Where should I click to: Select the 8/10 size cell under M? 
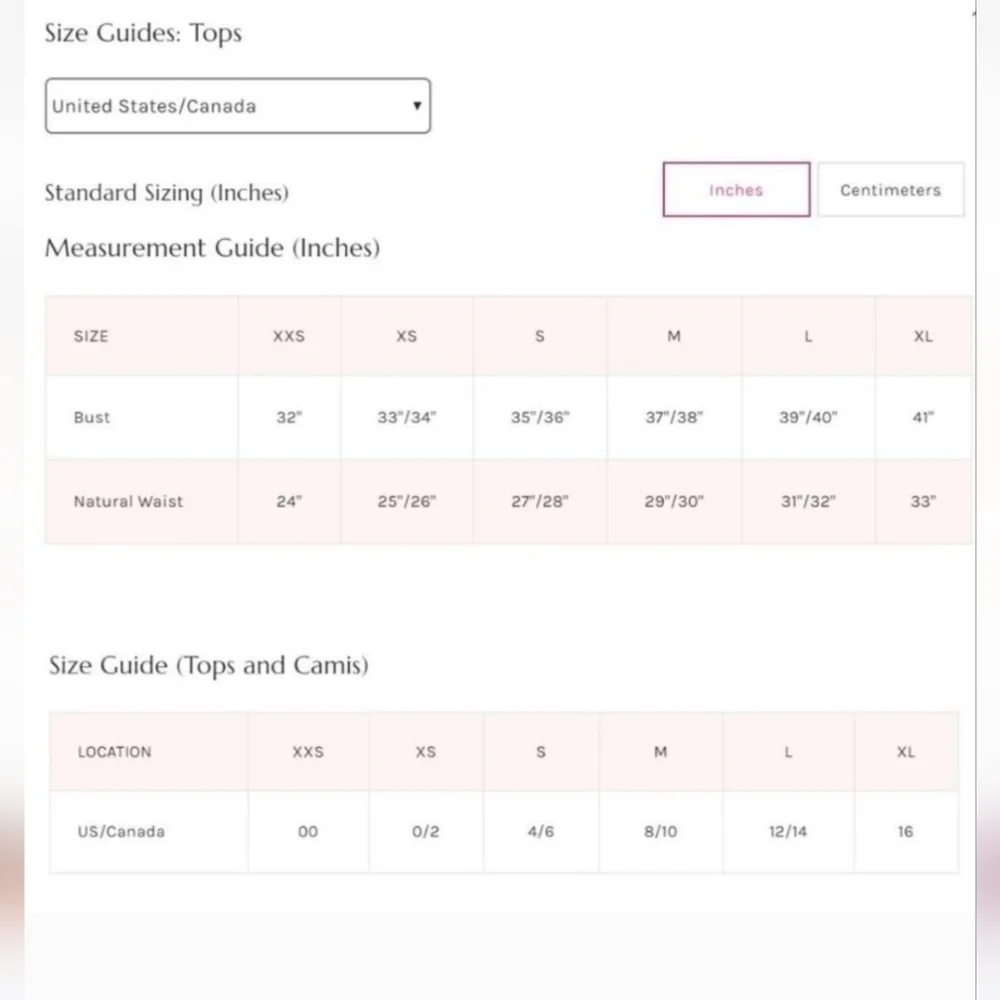point(661,832)
